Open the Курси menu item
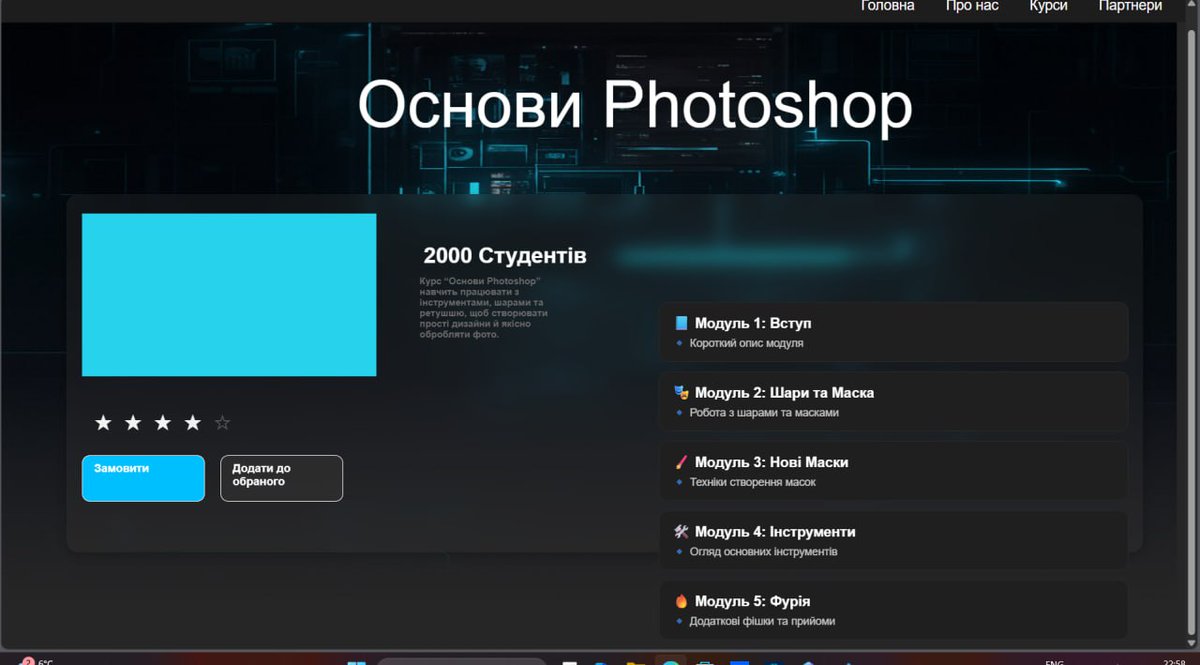This screenshot has width=1200, height=665. point(1048,6)
